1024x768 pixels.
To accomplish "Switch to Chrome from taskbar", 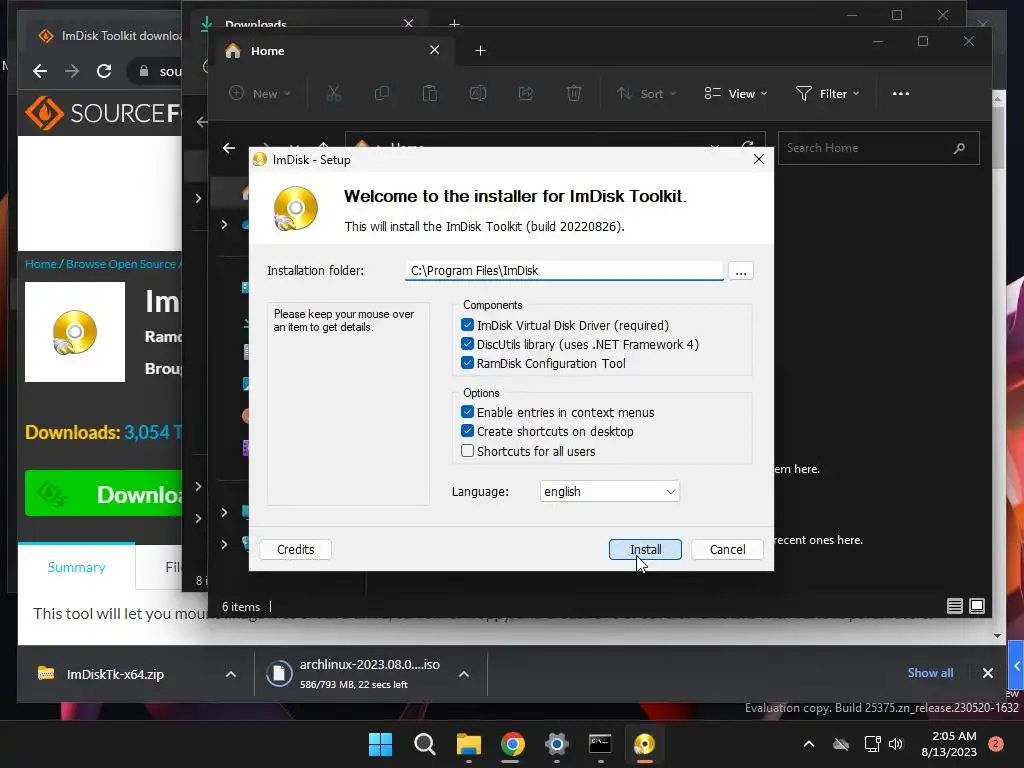I will (x=513, y=744).
